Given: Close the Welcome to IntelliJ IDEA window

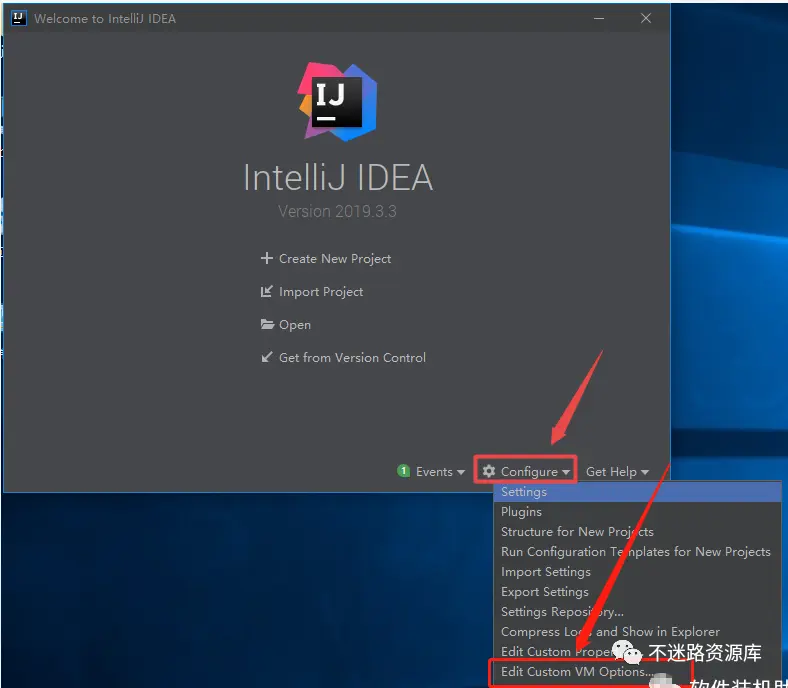Looking at the screenshot, I should click(x=646, y=19).
